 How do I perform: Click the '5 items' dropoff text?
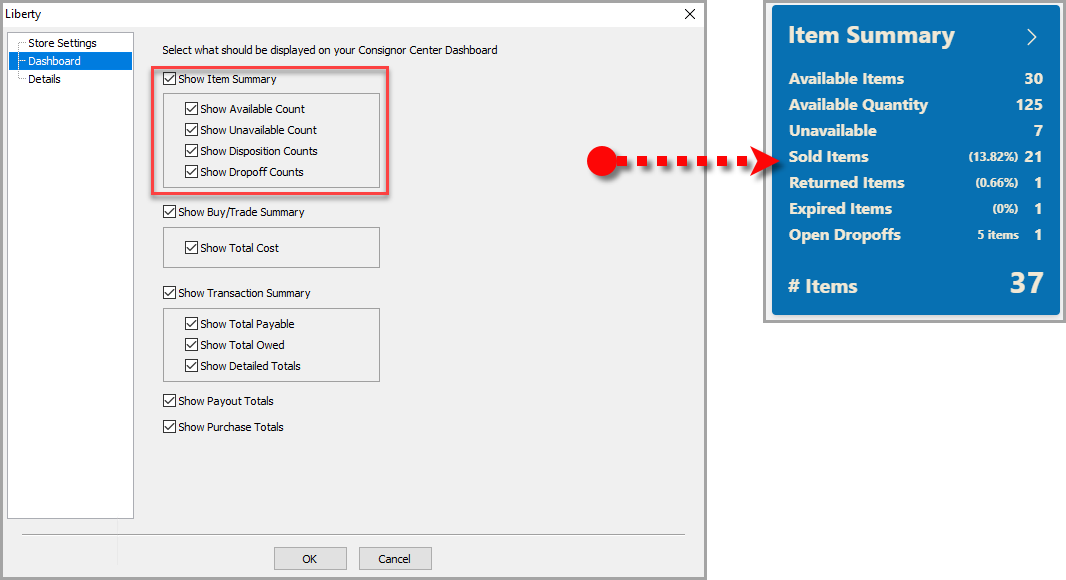click(998, 235)
